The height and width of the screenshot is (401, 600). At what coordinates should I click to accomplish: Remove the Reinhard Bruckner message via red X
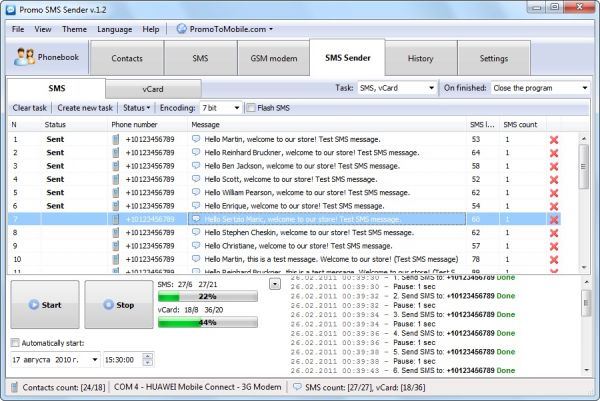tap(554, 153)
